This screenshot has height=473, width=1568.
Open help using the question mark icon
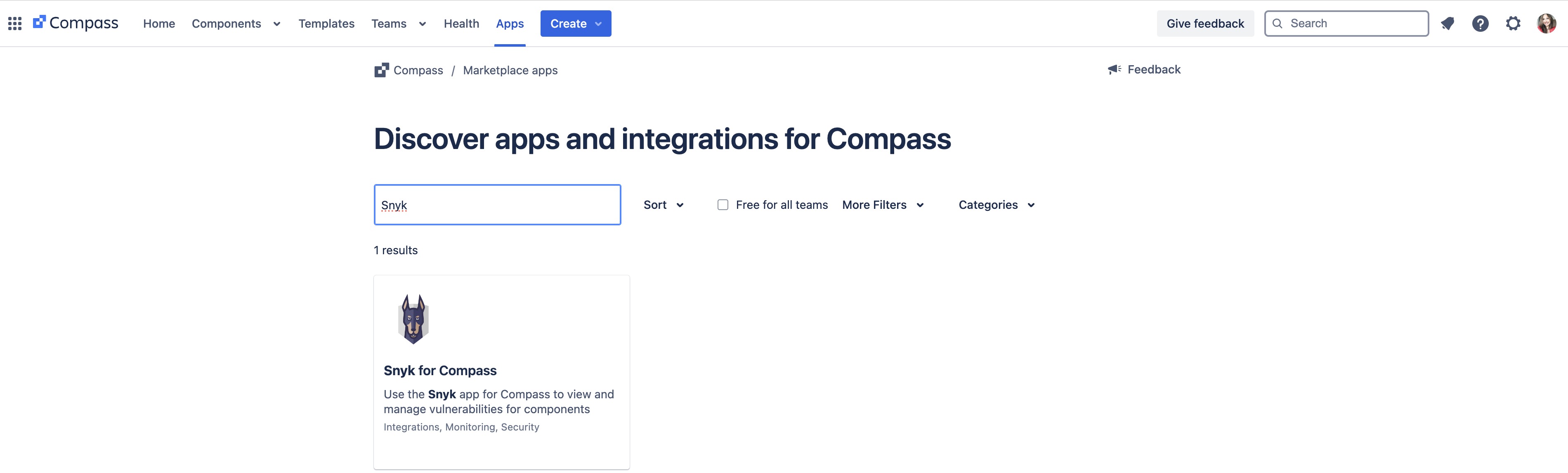click(1481, 23)
